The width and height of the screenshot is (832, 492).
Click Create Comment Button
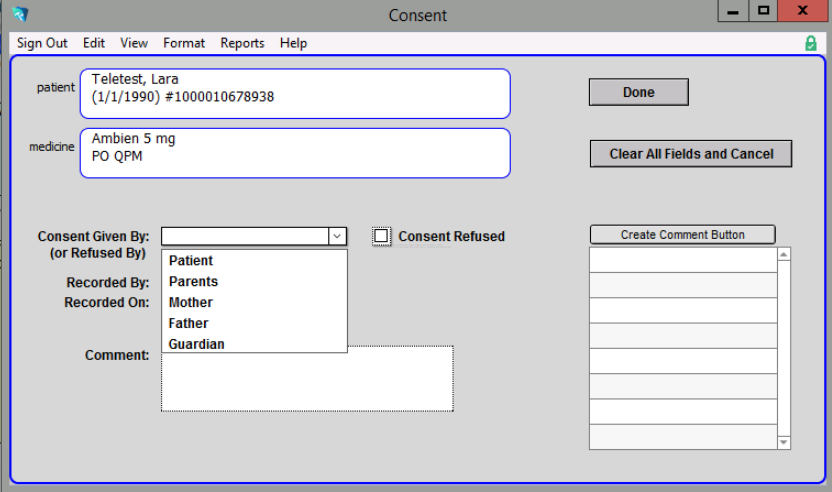point(682,235)
